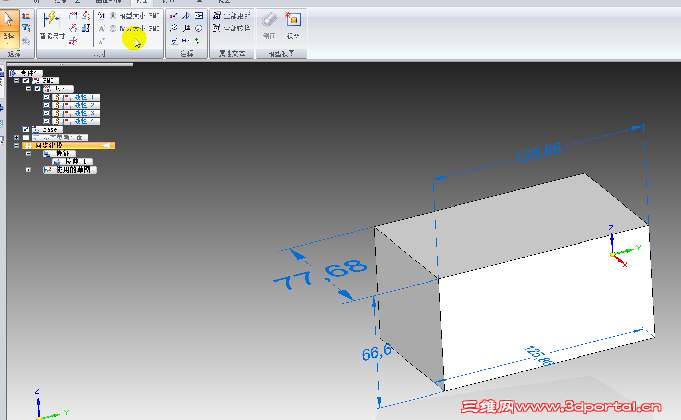Toggle checkbox for dimension item 2
This screenshot has height=420, width=681.
click(46, 105)
